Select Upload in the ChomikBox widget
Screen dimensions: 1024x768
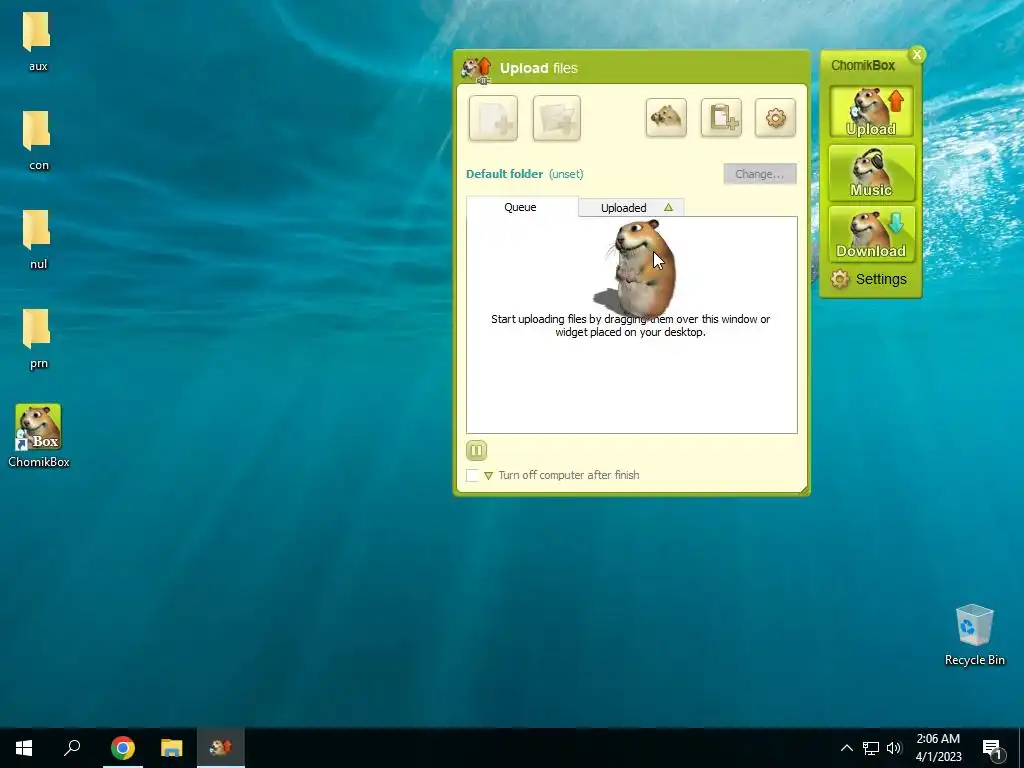coord(871,112)
